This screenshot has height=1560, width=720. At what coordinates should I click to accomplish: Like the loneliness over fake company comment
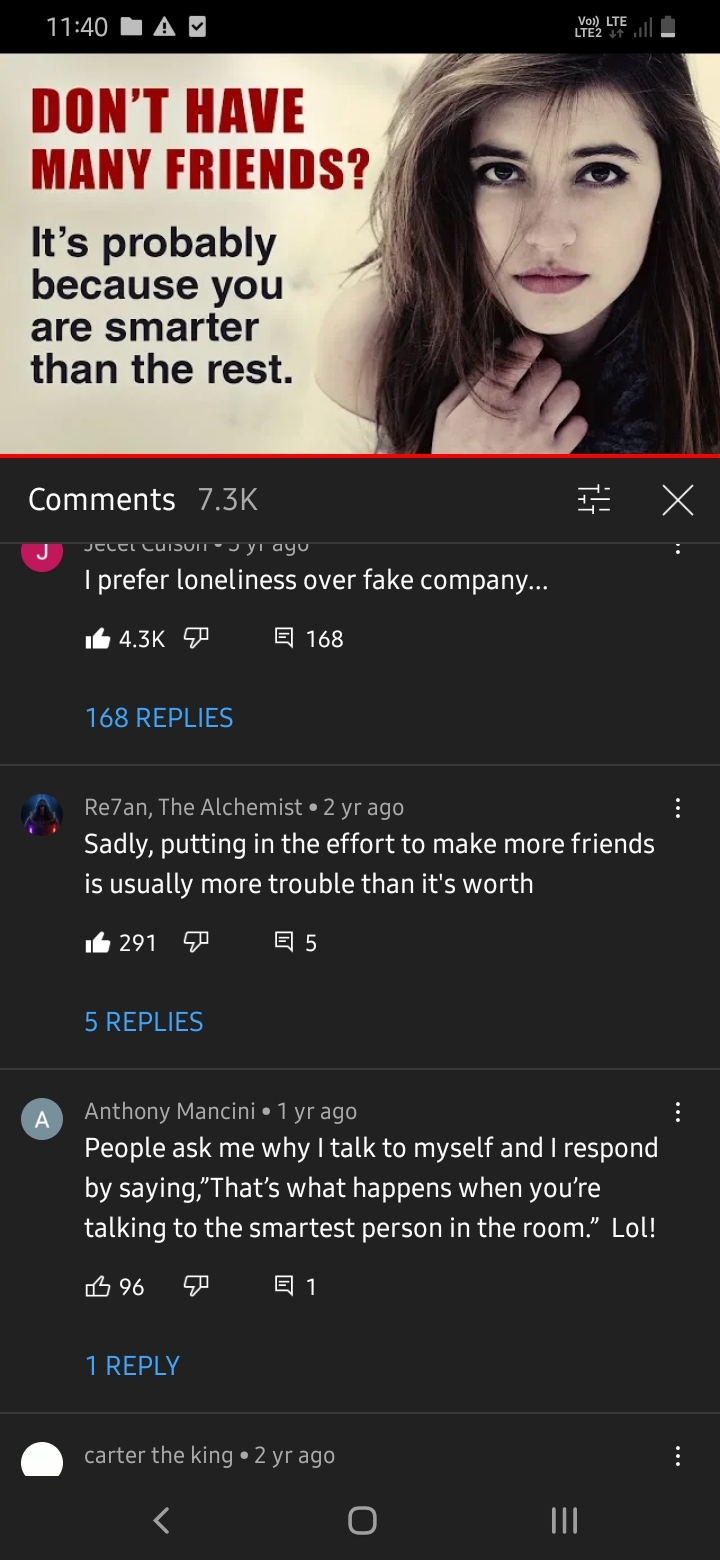[98, 639]
